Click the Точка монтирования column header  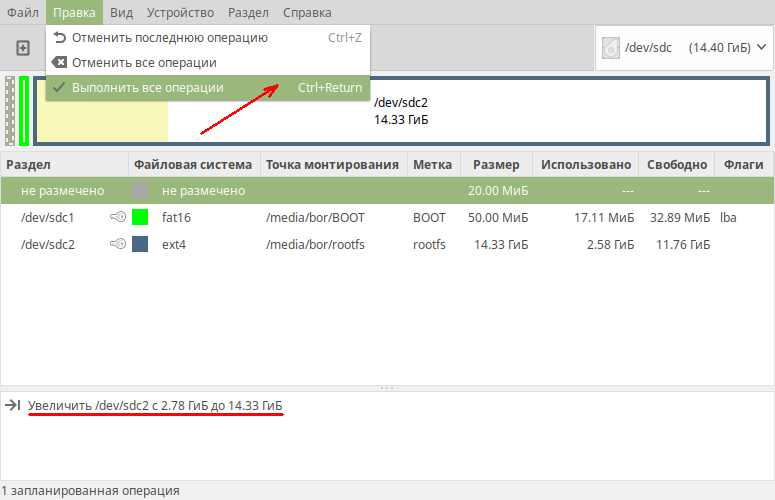click(x=334, y=165)
